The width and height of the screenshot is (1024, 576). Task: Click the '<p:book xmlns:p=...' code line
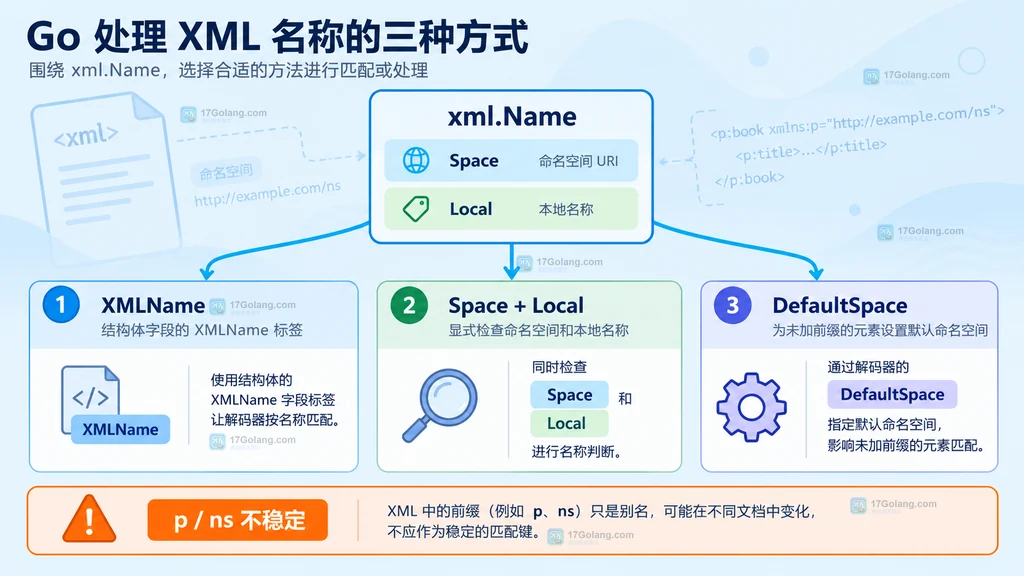coord(857,122)
